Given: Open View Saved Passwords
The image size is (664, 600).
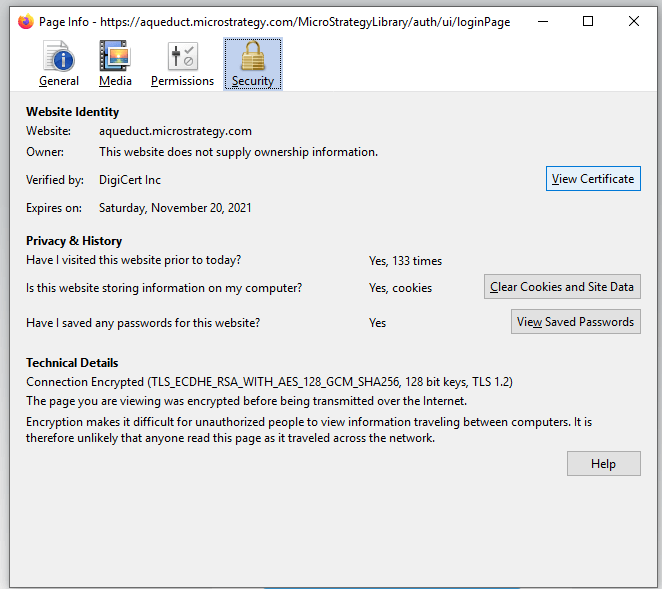Looking at the screenshot, I should pyautogui.click(x=575, y=322).
